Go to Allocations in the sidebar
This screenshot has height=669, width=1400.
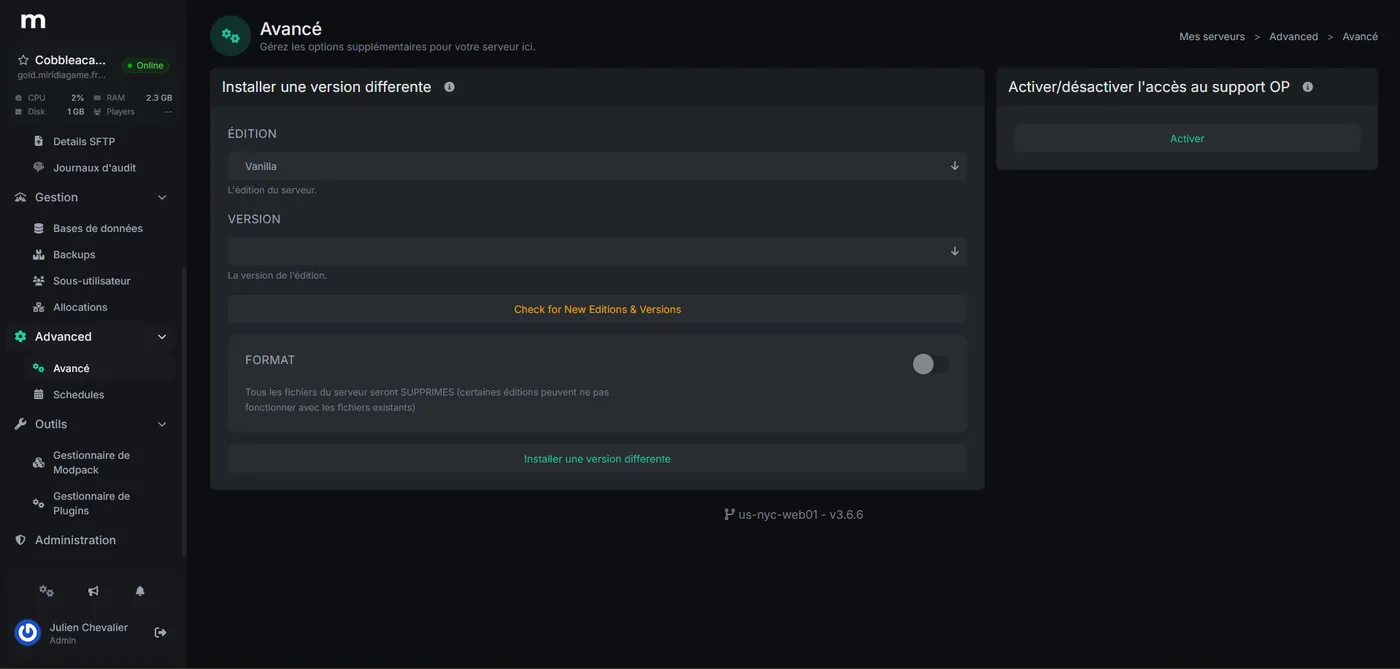point(80,307)
